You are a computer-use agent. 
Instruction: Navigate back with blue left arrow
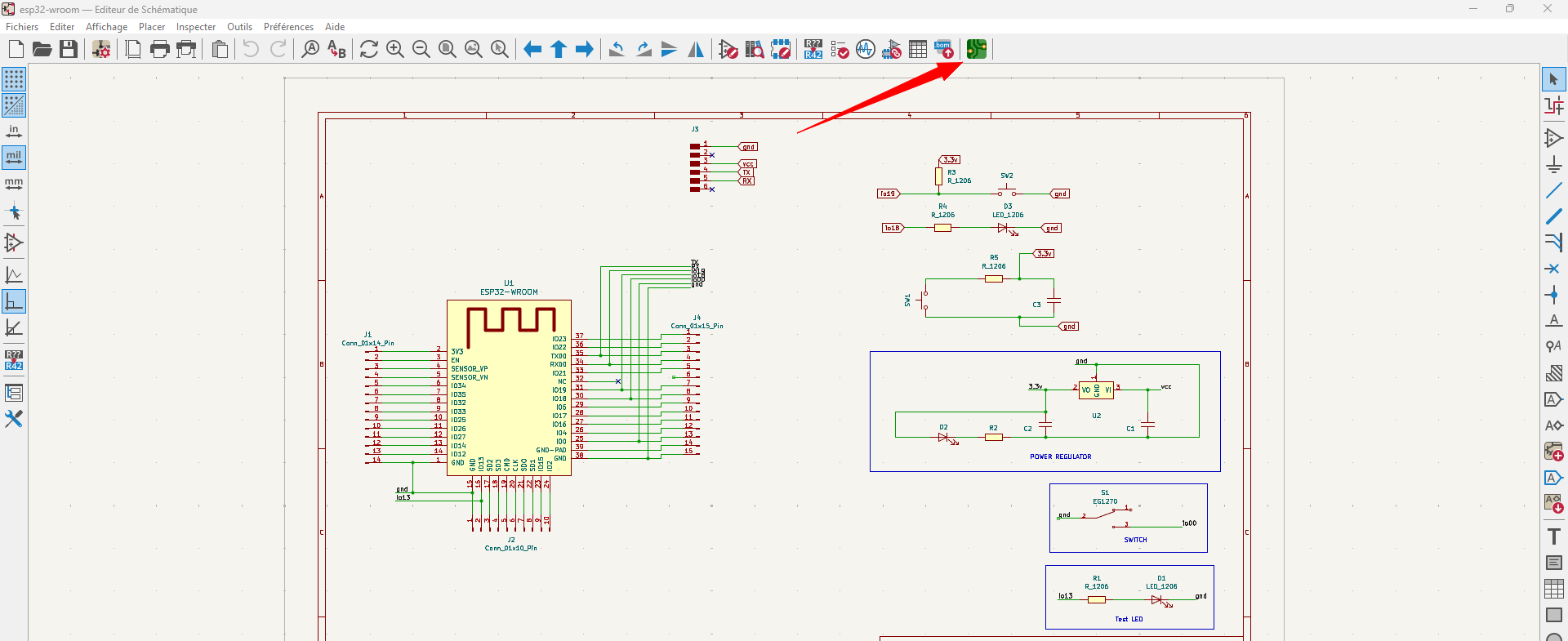[x=532, y=50]
